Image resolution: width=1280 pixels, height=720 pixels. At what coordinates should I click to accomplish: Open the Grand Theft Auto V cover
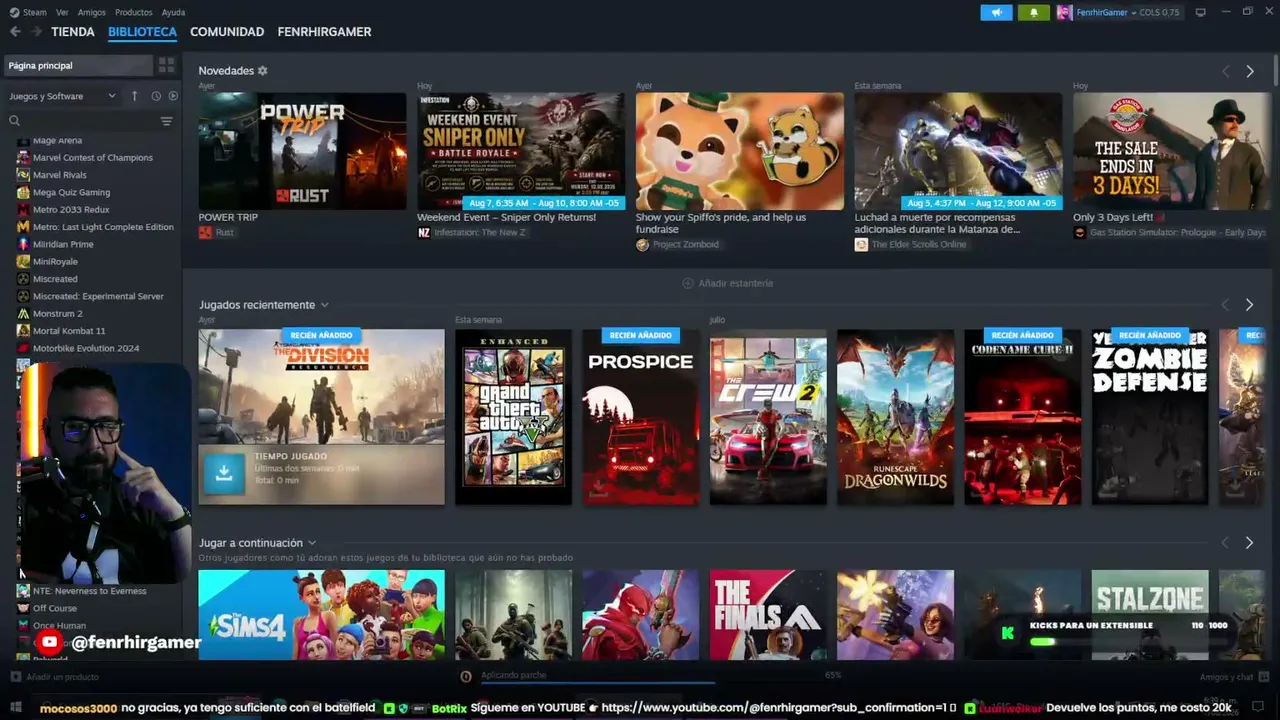coord(513,417)
